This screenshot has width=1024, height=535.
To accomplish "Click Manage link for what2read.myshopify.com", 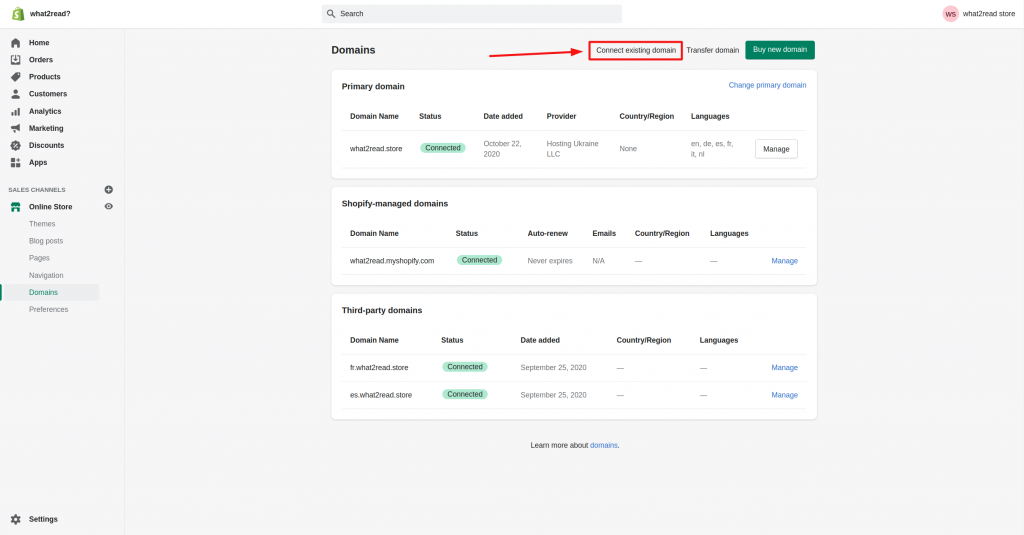I will tap(784, 261).
